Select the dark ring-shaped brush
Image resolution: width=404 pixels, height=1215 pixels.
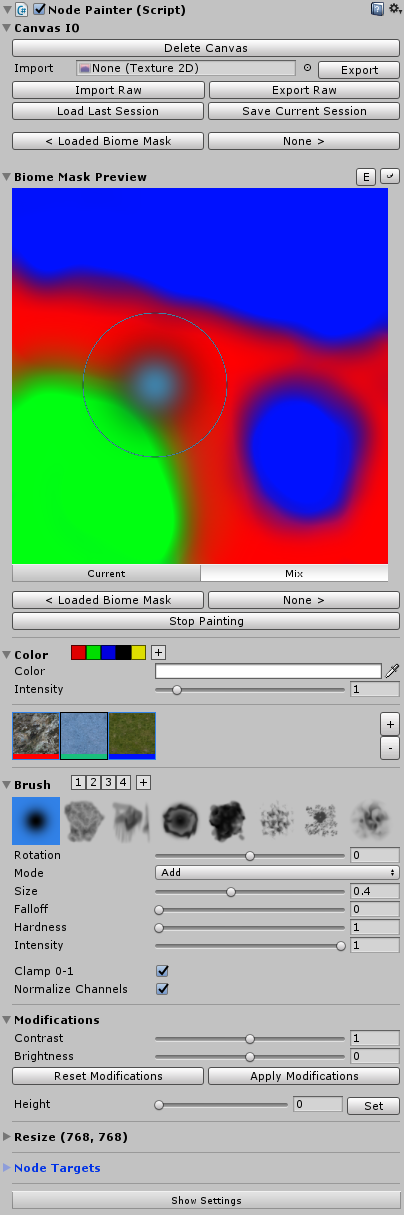[183, 821]
